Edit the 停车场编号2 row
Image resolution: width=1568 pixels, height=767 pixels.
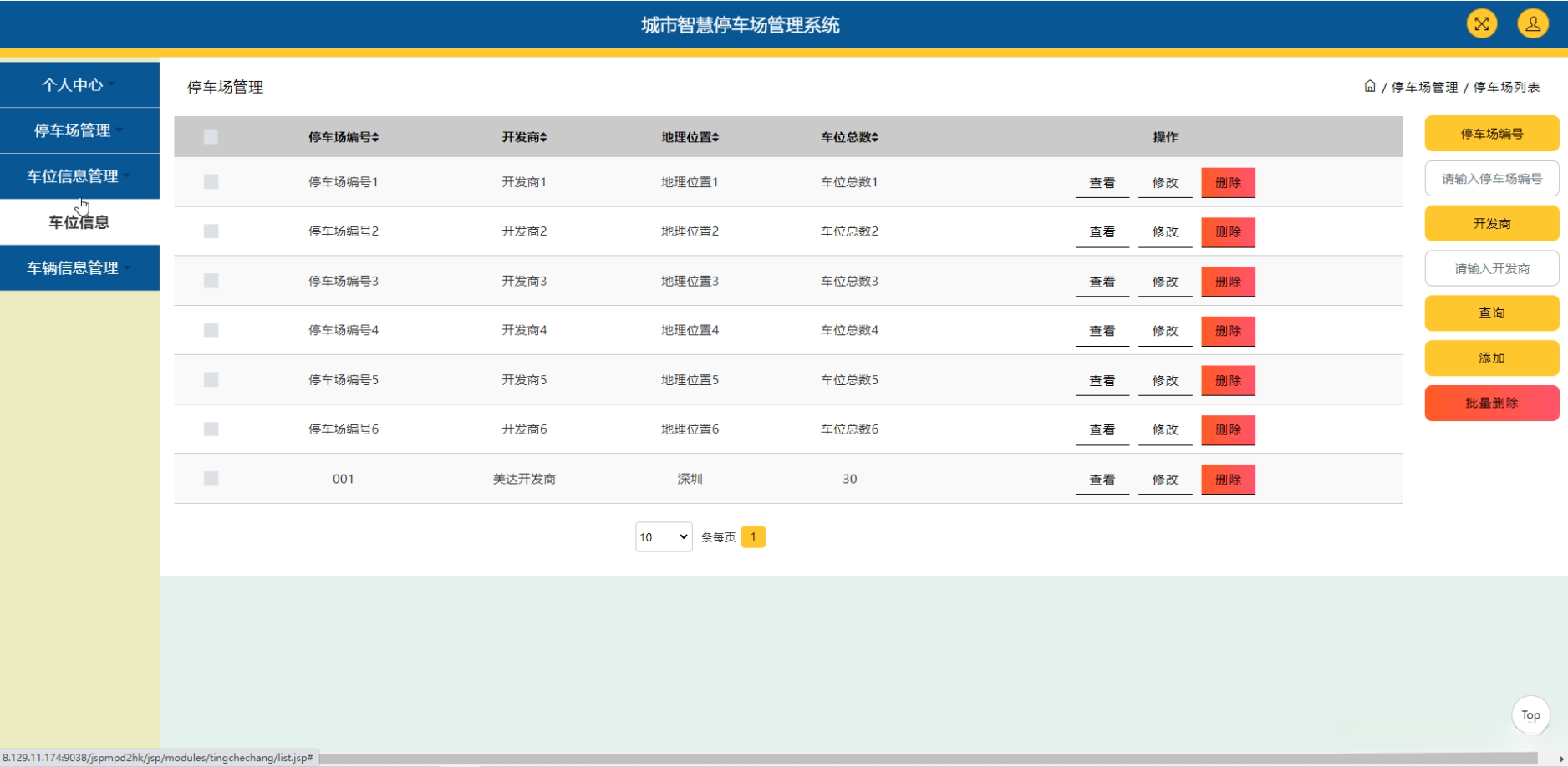[x=1165, y=232]
